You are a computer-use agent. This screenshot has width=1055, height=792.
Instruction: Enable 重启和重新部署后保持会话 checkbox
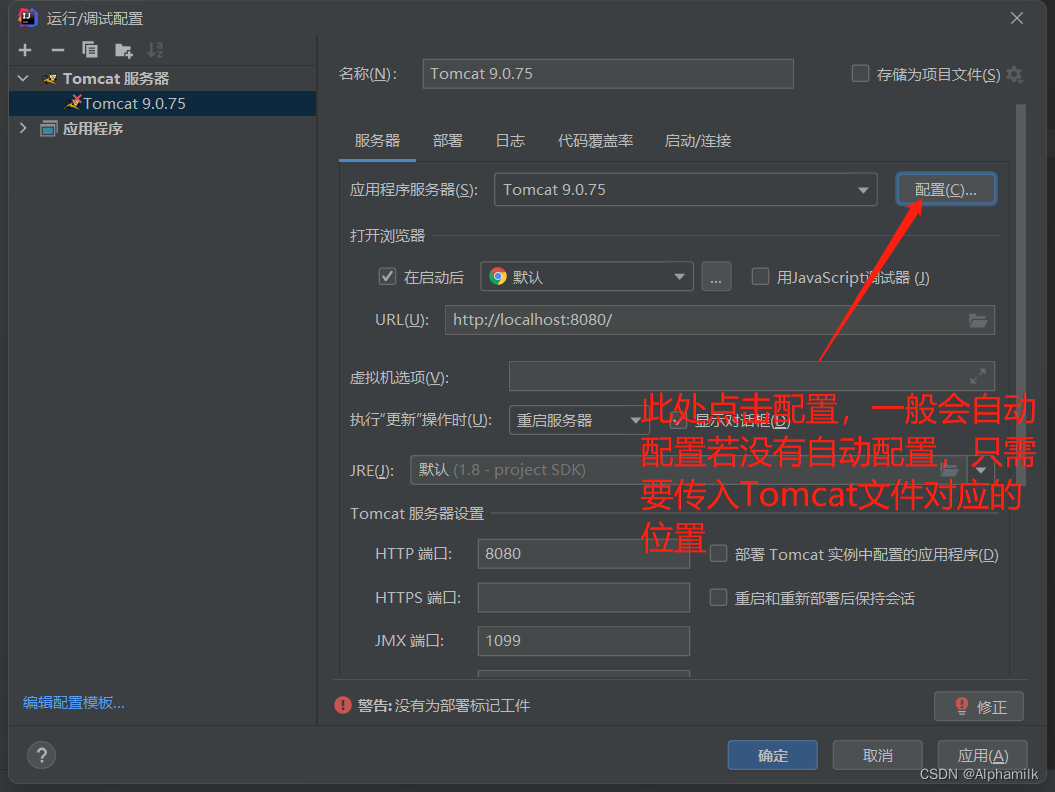pos(719,598)
